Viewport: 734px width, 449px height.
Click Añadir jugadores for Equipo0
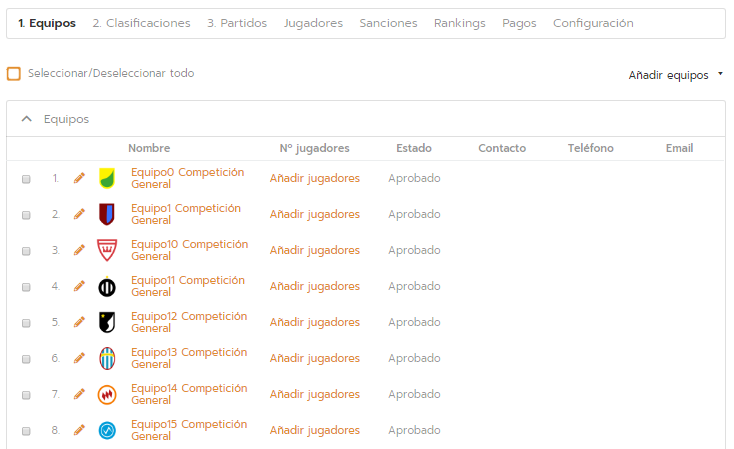315,178
